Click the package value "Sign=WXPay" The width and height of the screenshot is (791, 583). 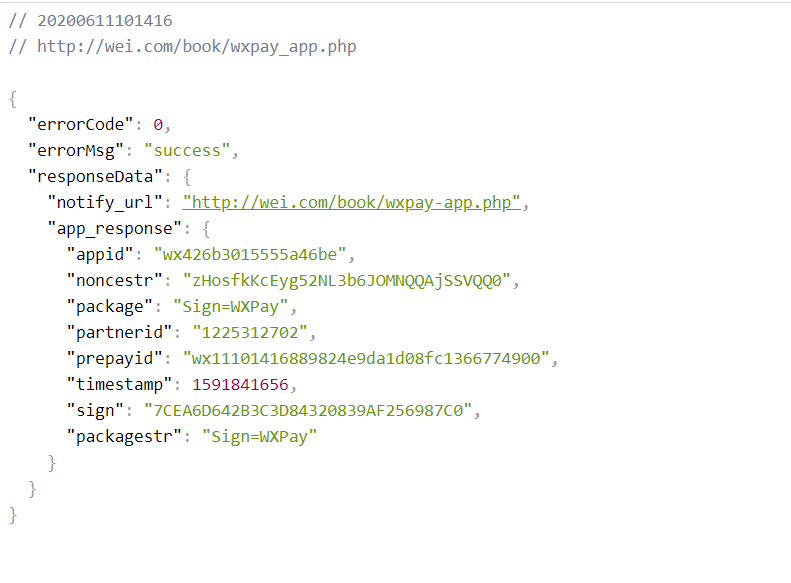click(231, 307)
